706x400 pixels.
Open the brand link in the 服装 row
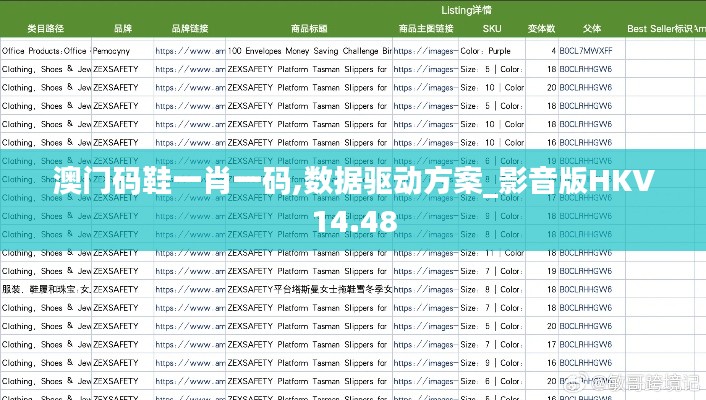[x=190, y=290]
